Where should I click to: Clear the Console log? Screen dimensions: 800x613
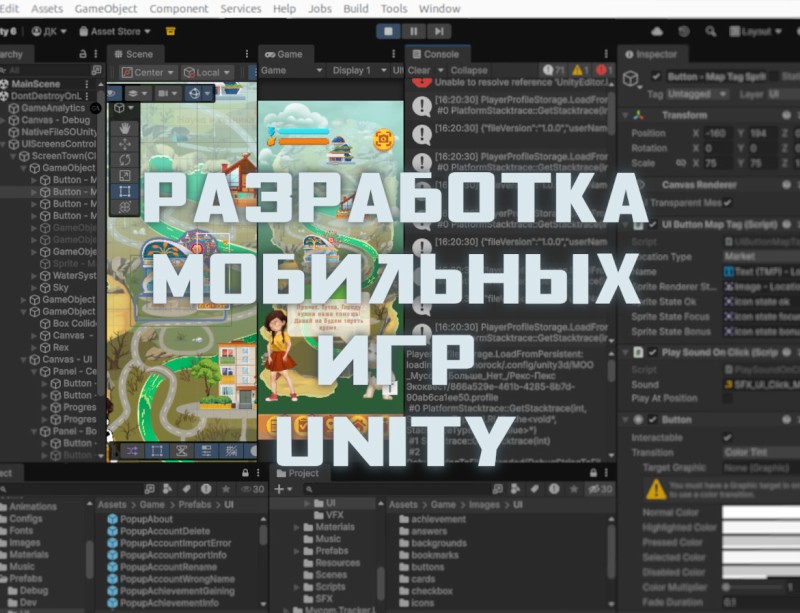pyautogui.click(x=419, y=70)
